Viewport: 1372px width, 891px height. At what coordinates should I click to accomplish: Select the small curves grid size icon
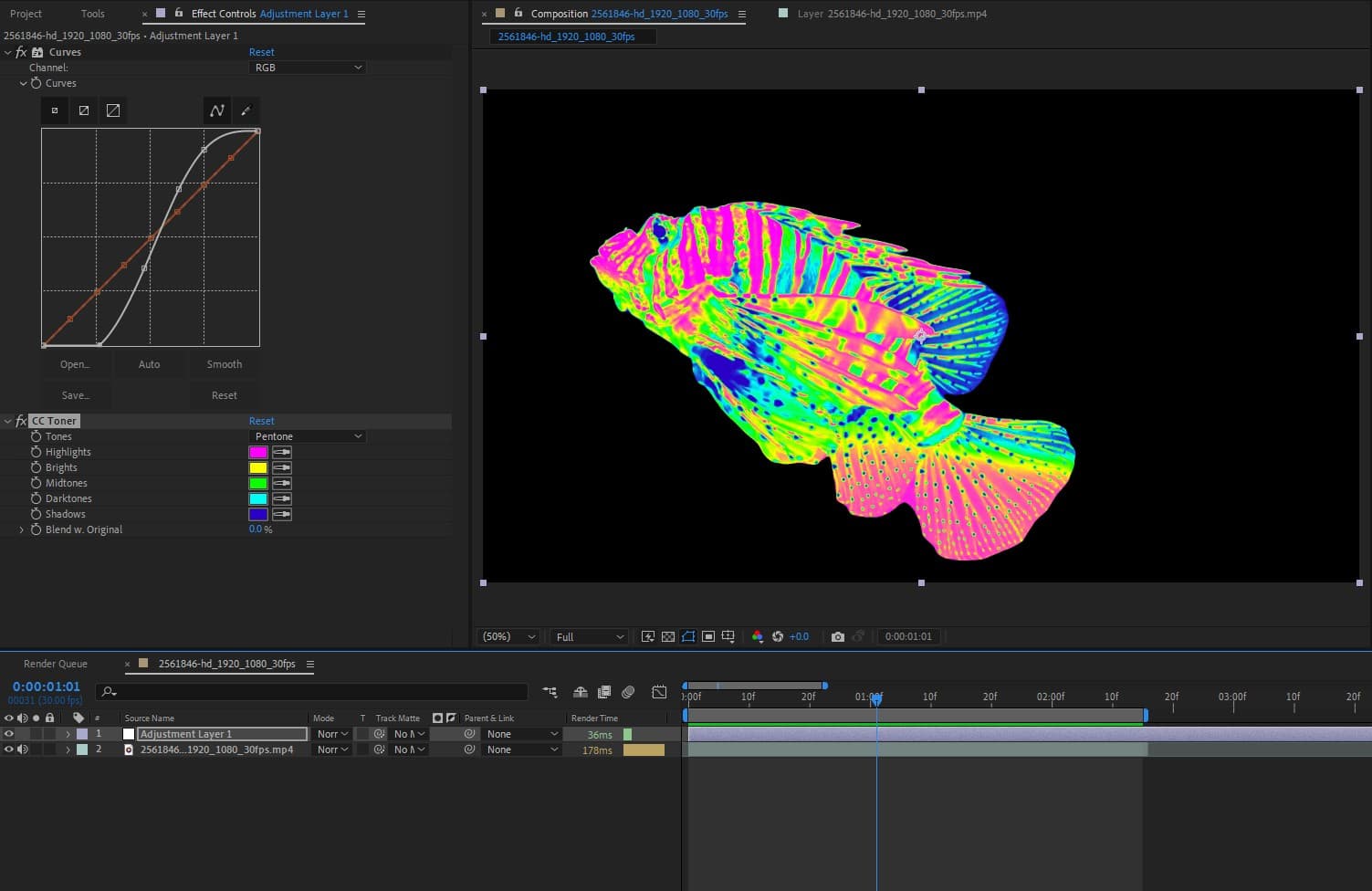(55, 110)
